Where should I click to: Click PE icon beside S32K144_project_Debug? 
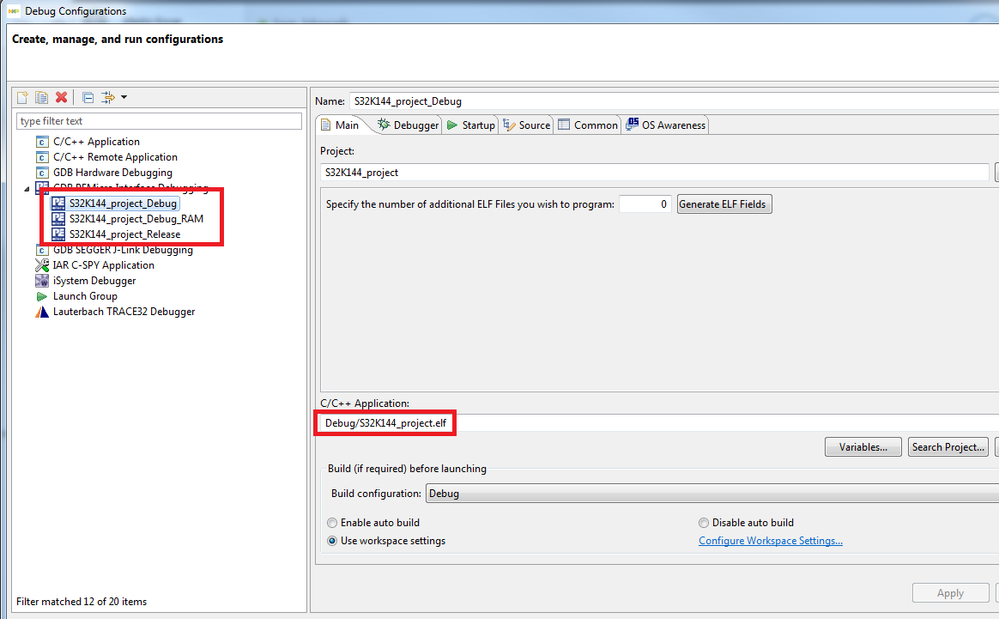tap(58, 203)
